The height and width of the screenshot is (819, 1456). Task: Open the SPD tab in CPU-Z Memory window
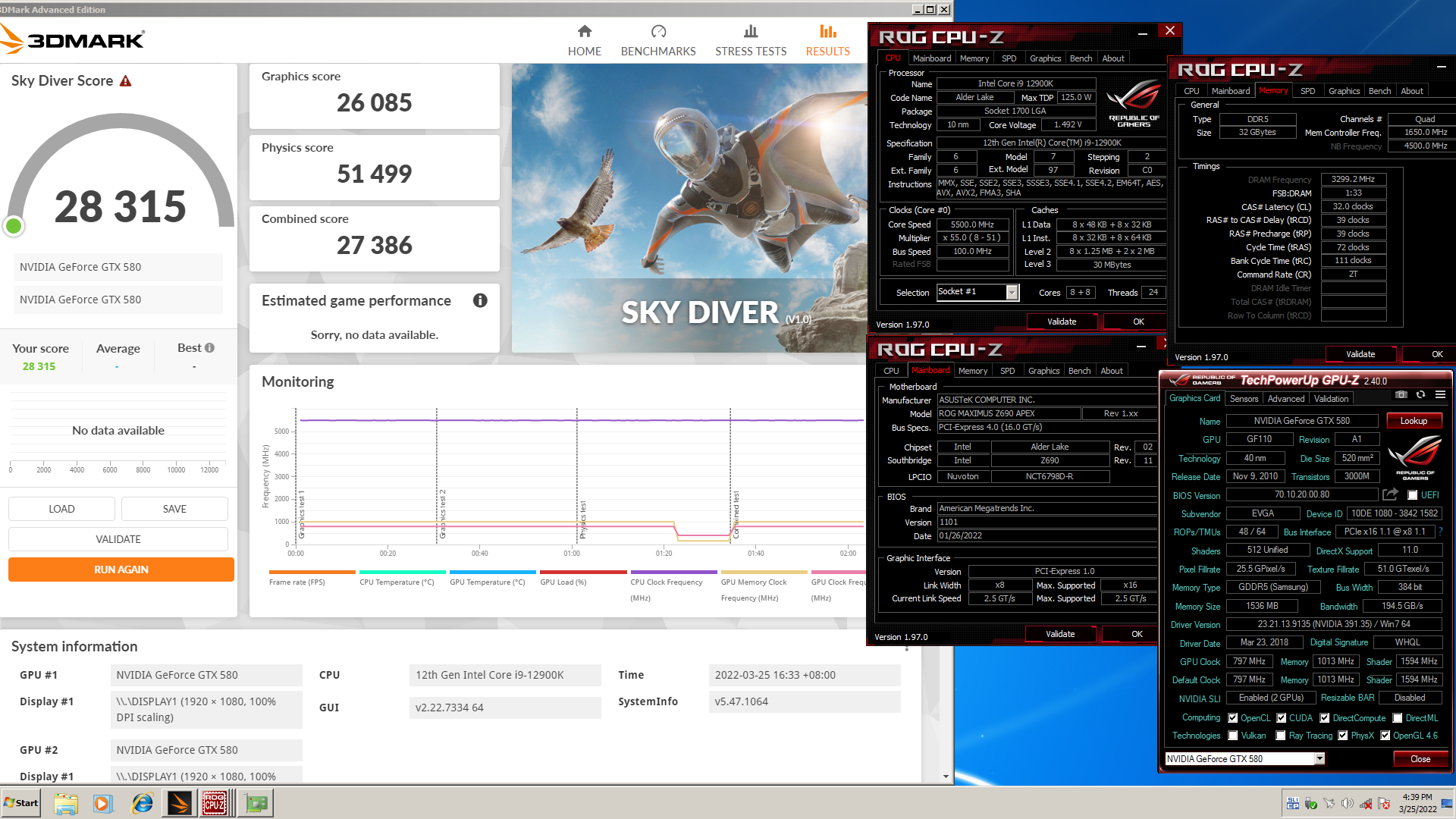pos(1308,91)
